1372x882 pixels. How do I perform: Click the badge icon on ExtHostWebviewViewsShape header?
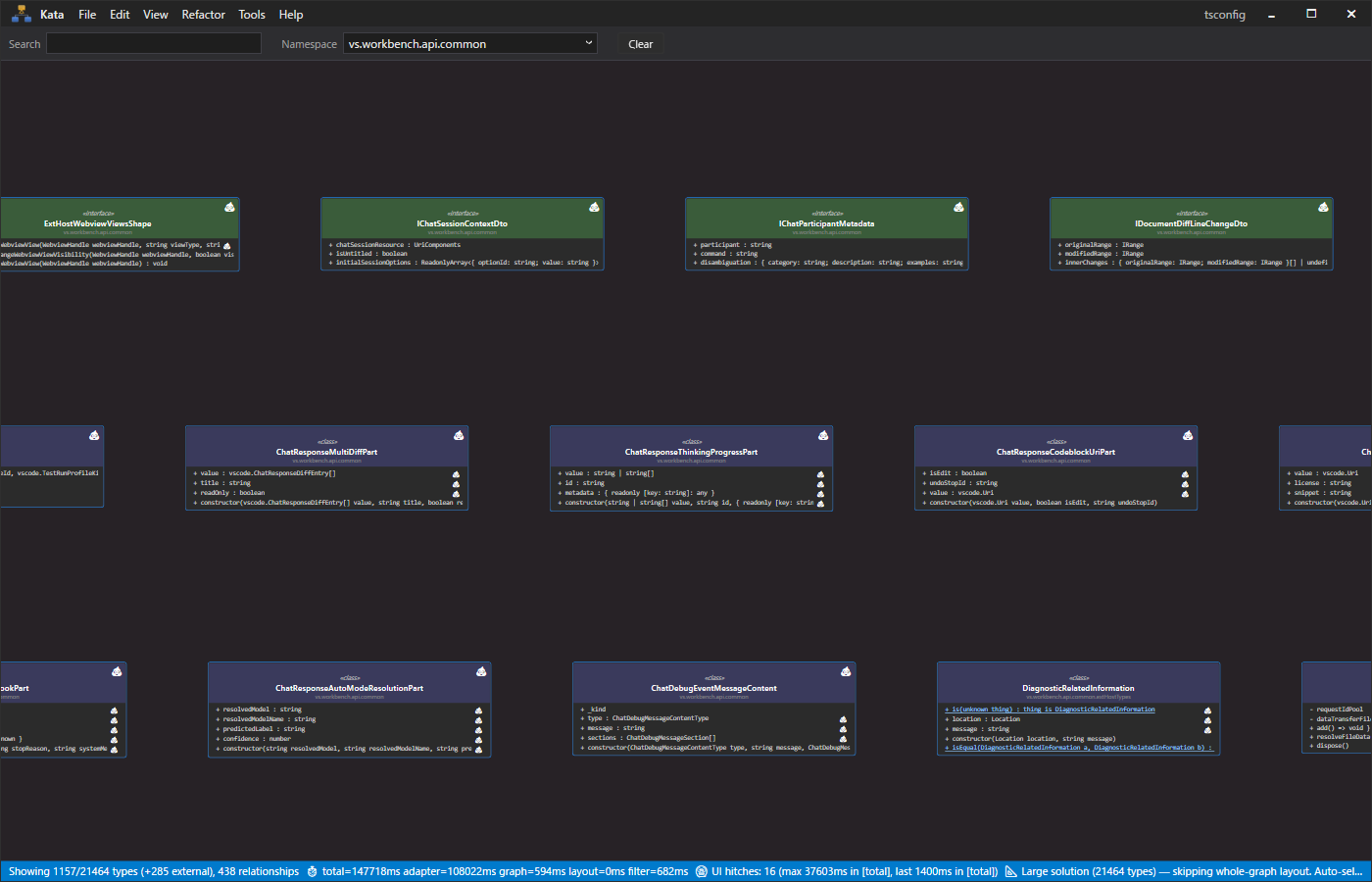pos(229,207)
